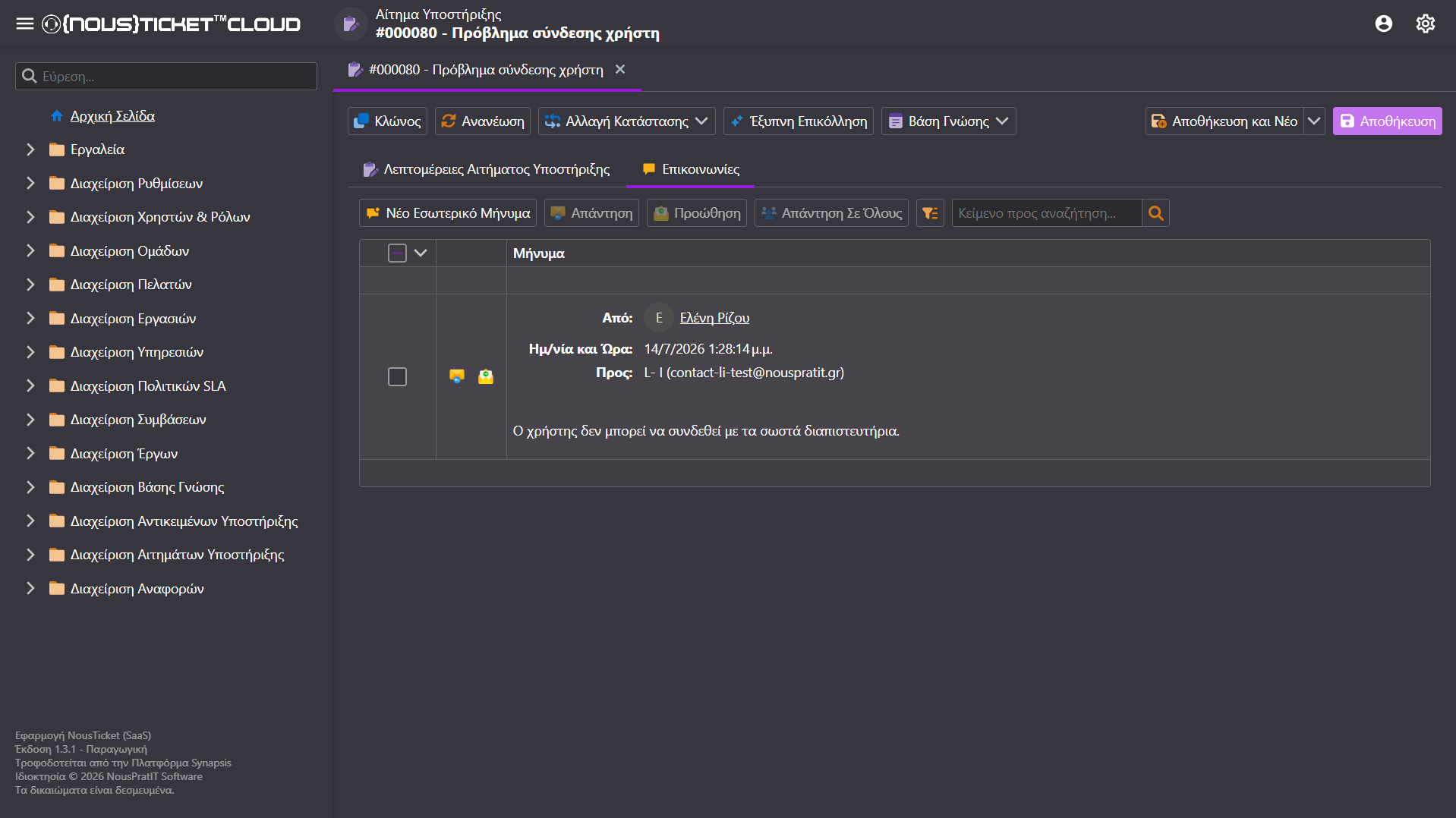Click the E avatar of the sender
The image size is (1456, 818).
[x=658, y=318]
